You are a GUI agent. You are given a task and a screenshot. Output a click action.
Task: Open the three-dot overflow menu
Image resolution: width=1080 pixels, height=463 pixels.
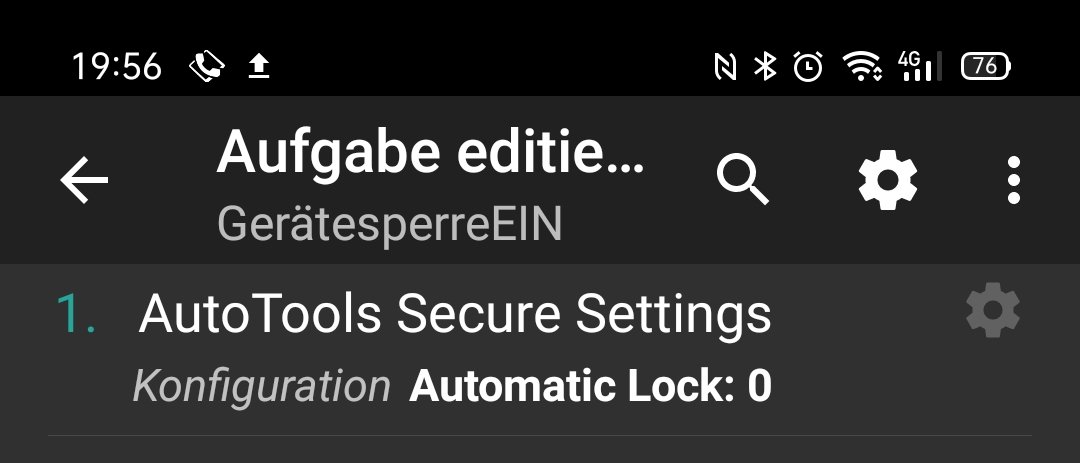tap(1013, 180)
